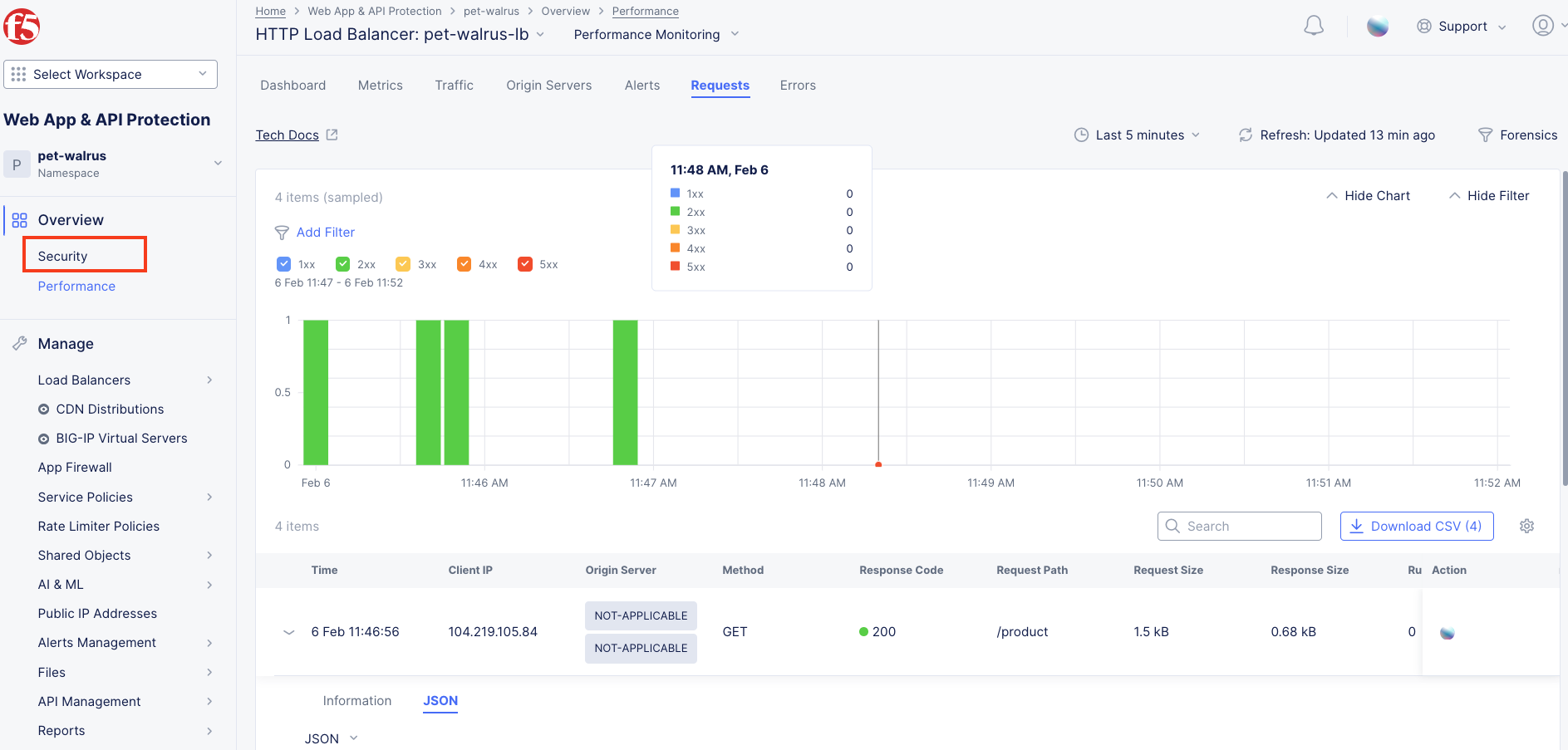Click the F5 logo icon
This screenshot has height=750, width=1568.
(22, 27)
